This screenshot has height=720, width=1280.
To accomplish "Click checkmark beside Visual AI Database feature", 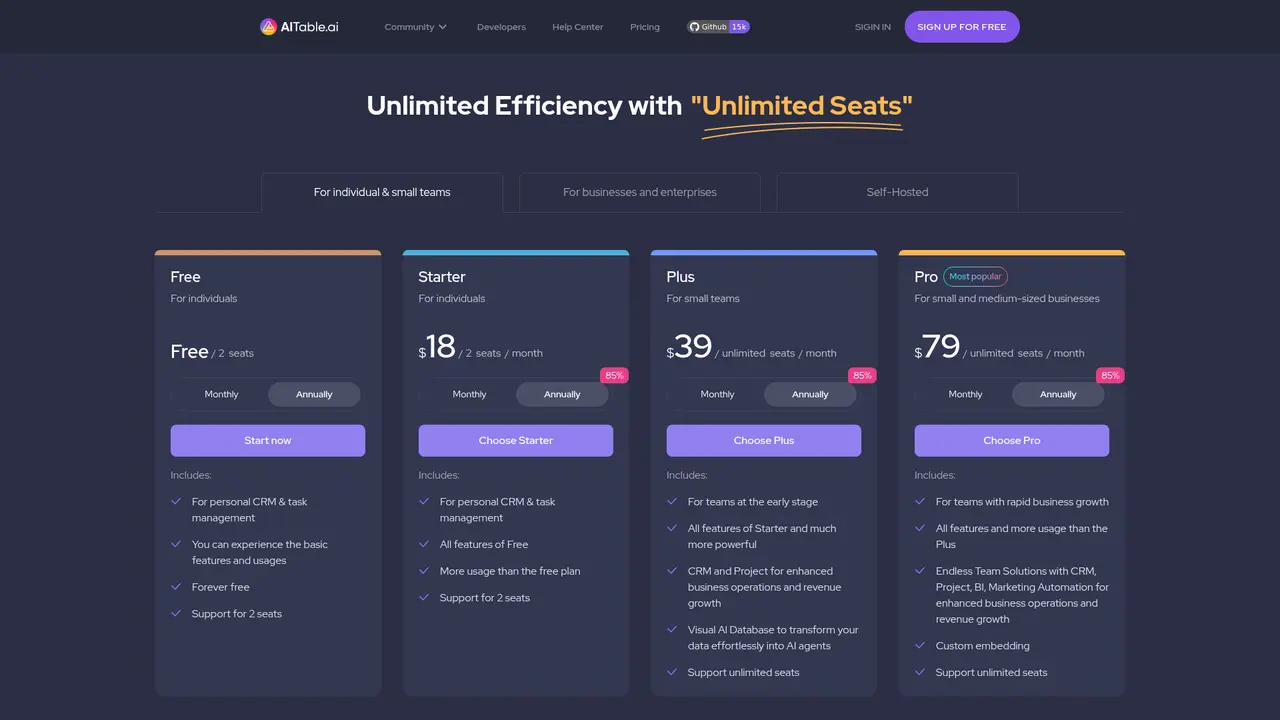I will (672, 630).
